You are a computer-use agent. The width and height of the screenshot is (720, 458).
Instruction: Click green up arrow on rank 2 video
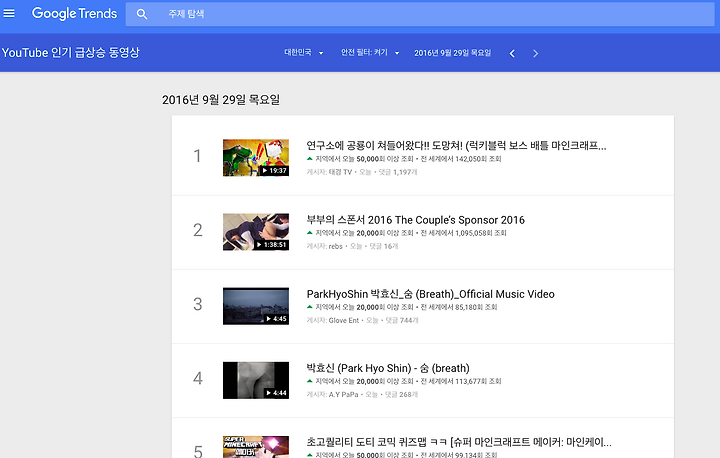pyautogui.click(x=309, y=232)
